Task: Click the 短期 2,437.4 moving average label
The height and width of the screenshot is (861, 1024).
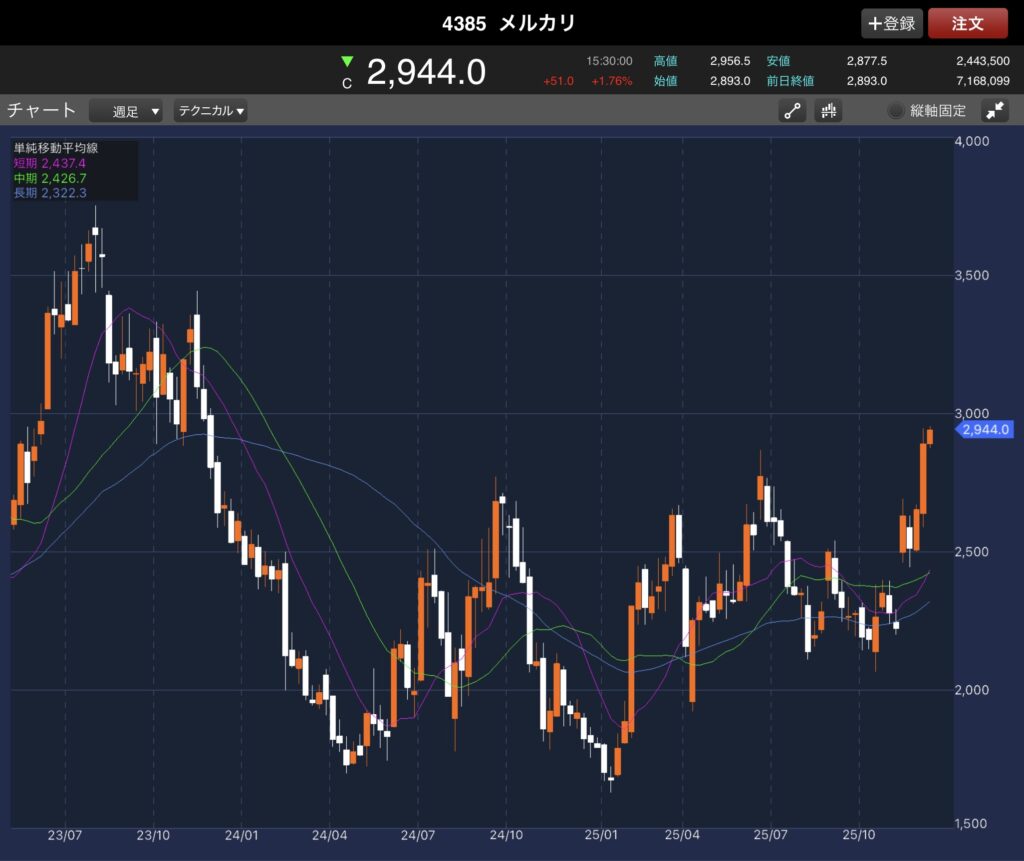Action: [x=50, y=163]
